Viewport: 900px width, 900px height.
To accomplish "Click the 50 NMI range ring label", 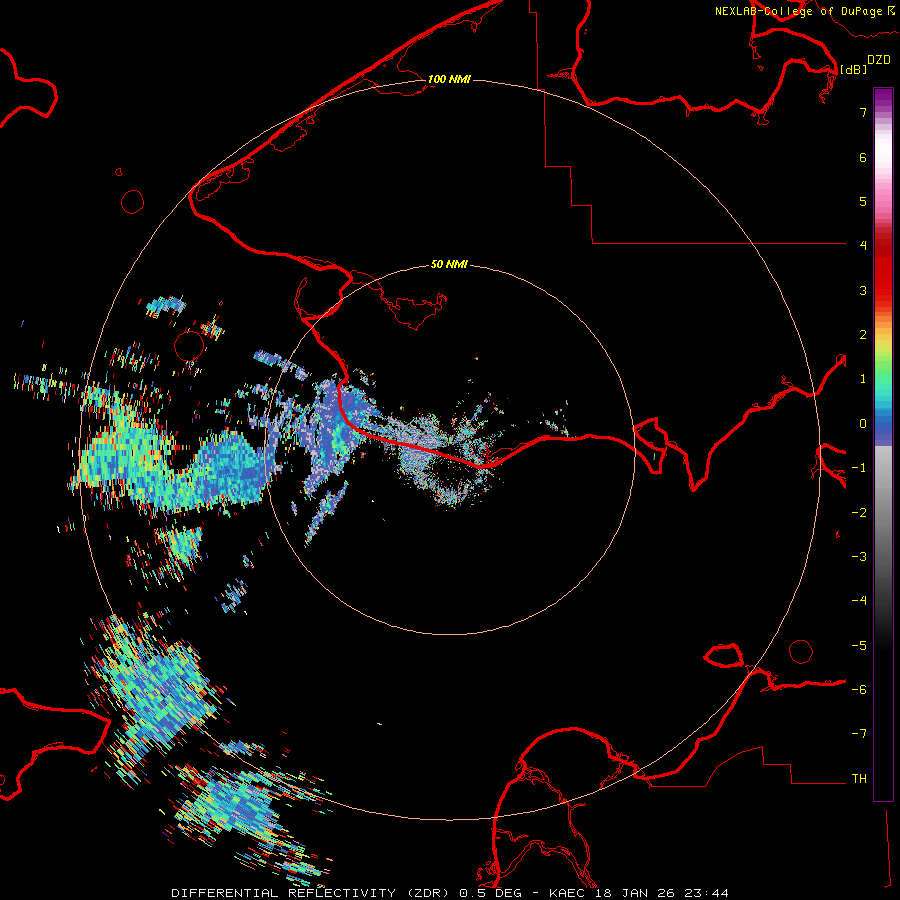I will 449,265.
